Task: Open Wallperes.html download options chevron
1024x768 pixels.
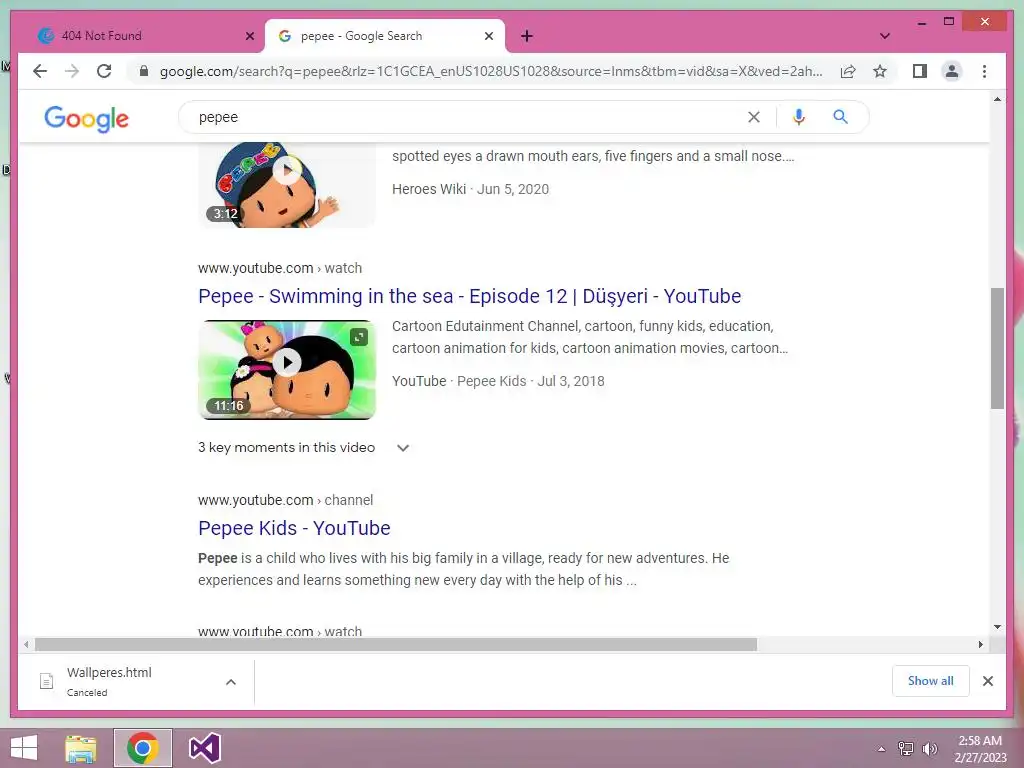Action: tap(231, 682)
